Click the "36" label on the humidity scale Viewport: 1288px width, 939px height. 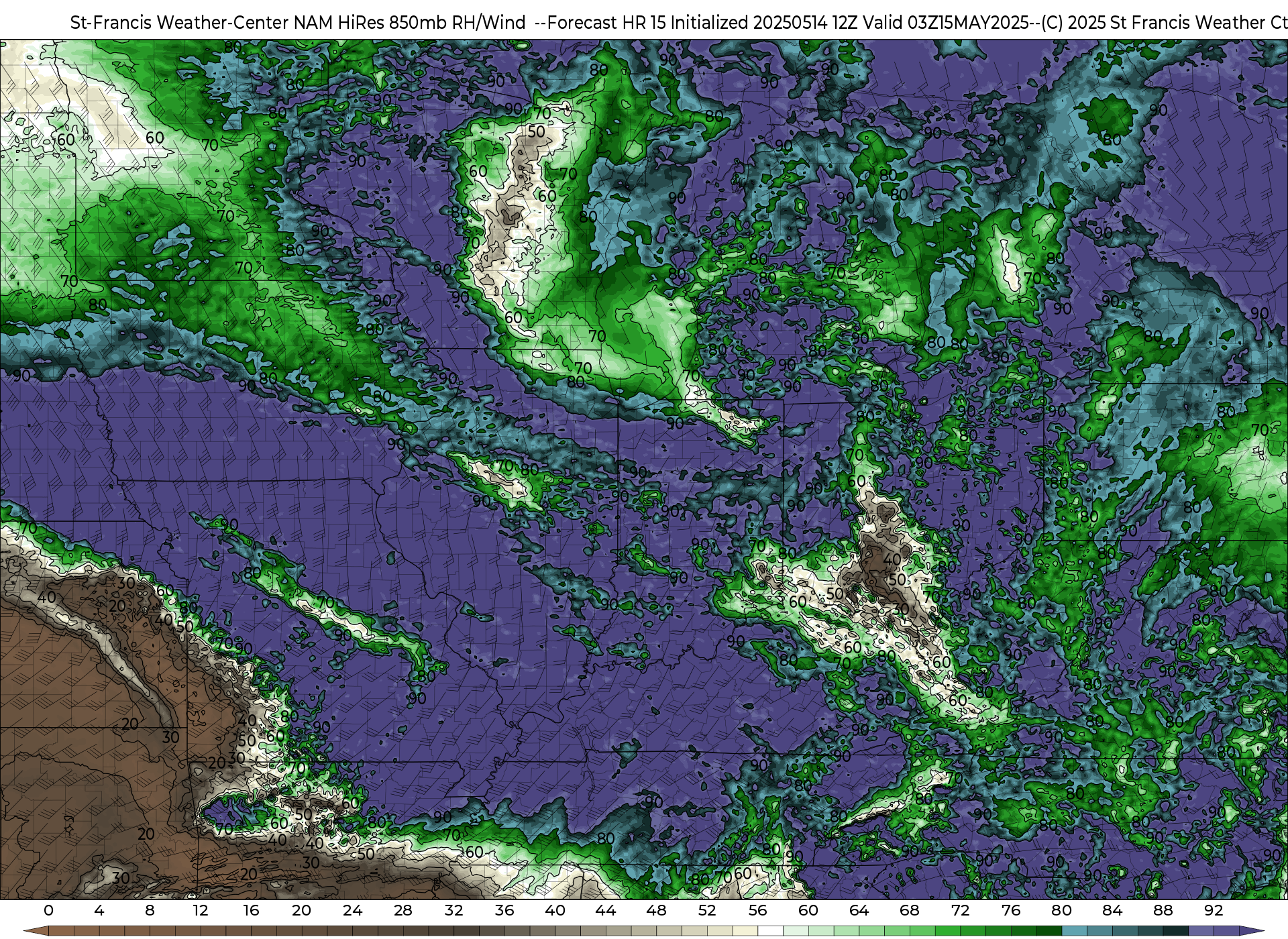pos(504,910)
